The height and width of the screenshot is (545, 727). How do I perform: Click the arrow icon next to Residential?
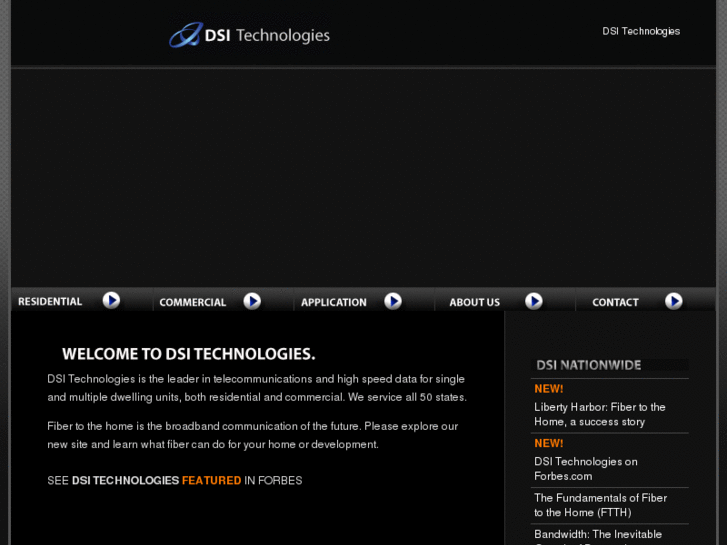(x=111, y=301)
